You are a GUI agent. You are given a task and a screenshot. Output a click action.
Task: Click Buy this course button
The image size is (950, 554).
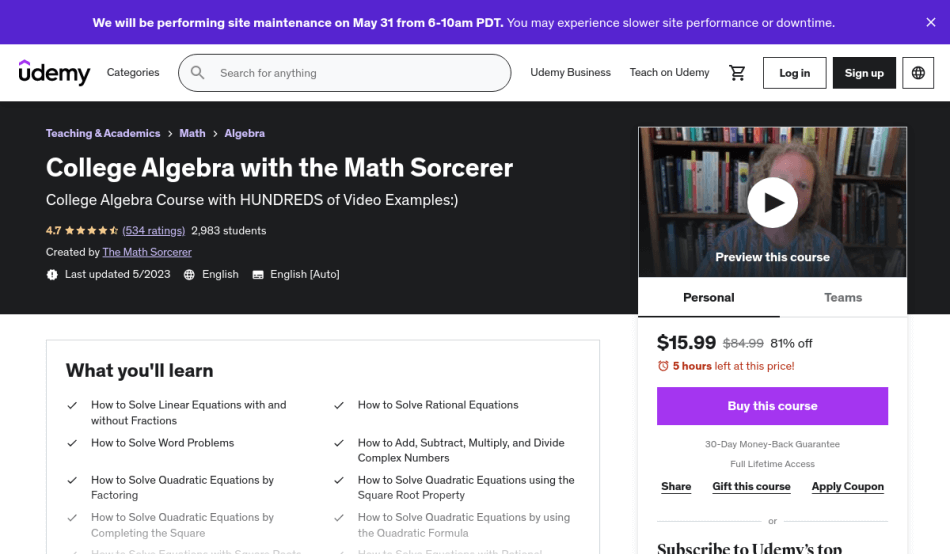point(772,406)
